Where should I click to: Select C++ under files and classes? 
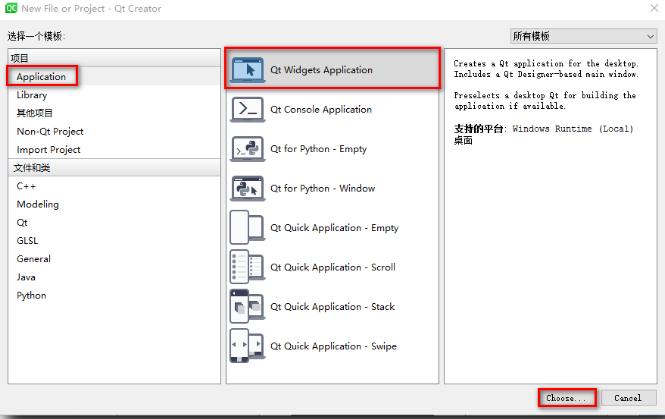[26, 186]
